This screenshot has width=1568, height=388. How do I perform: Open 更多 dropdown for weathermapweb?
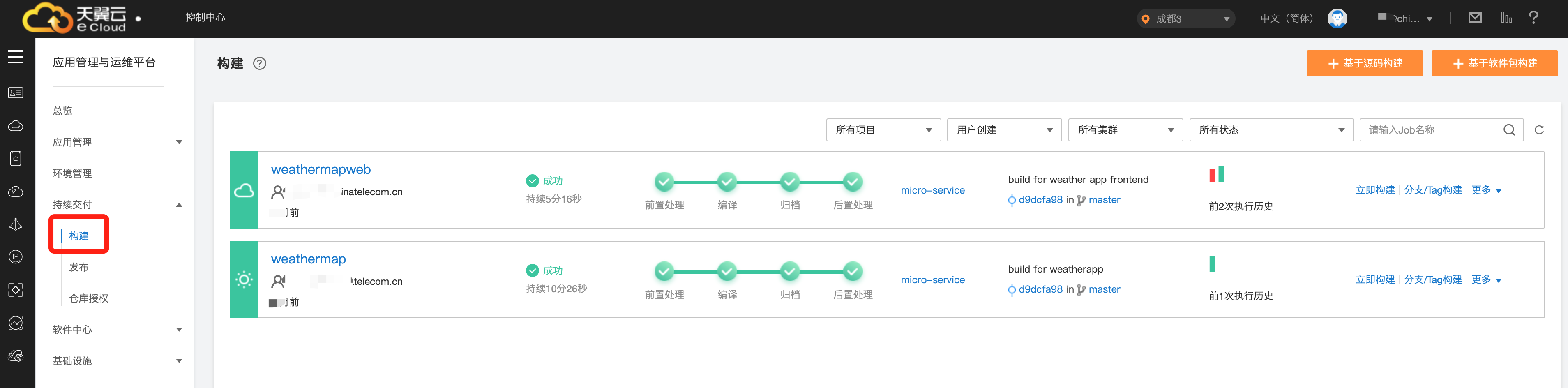[x=1486, y=190]
